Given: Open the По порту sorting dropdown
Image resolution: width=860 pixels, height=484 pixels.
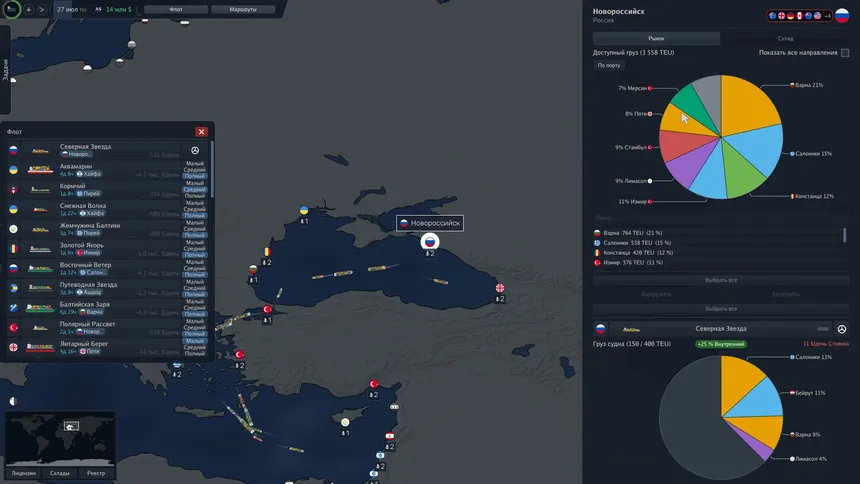Looking at the screenshot, I should (609, 65).
